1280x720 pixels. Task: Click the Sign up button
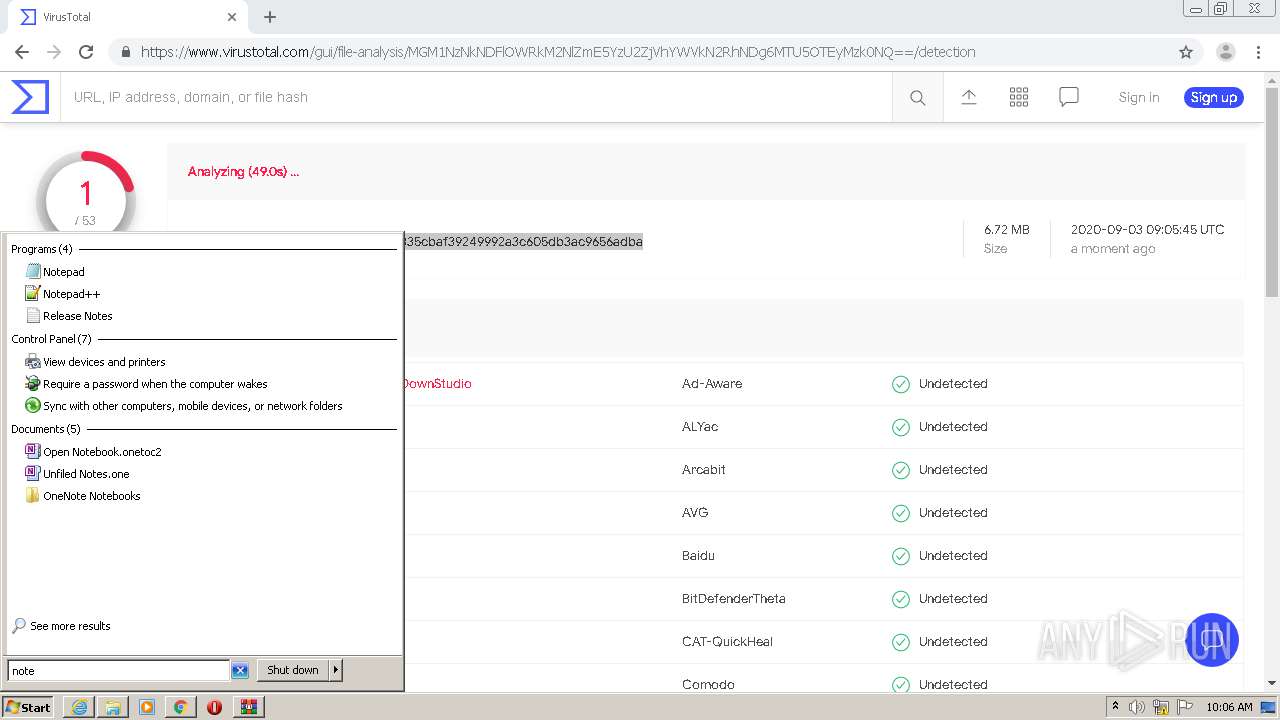pyautogui.click(x=1214, y=97)
